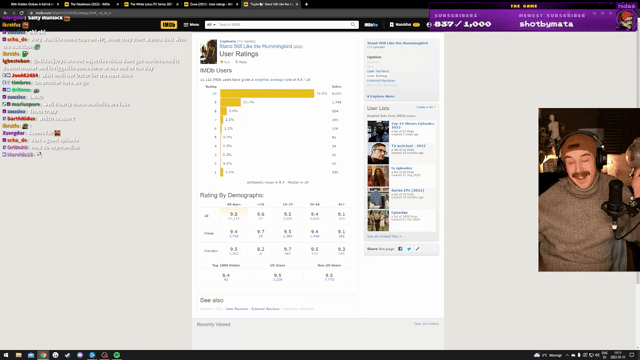Open Stand Still Like the Hummingbird title link
The image size is (640, 360).
click(x=256, y=47)
